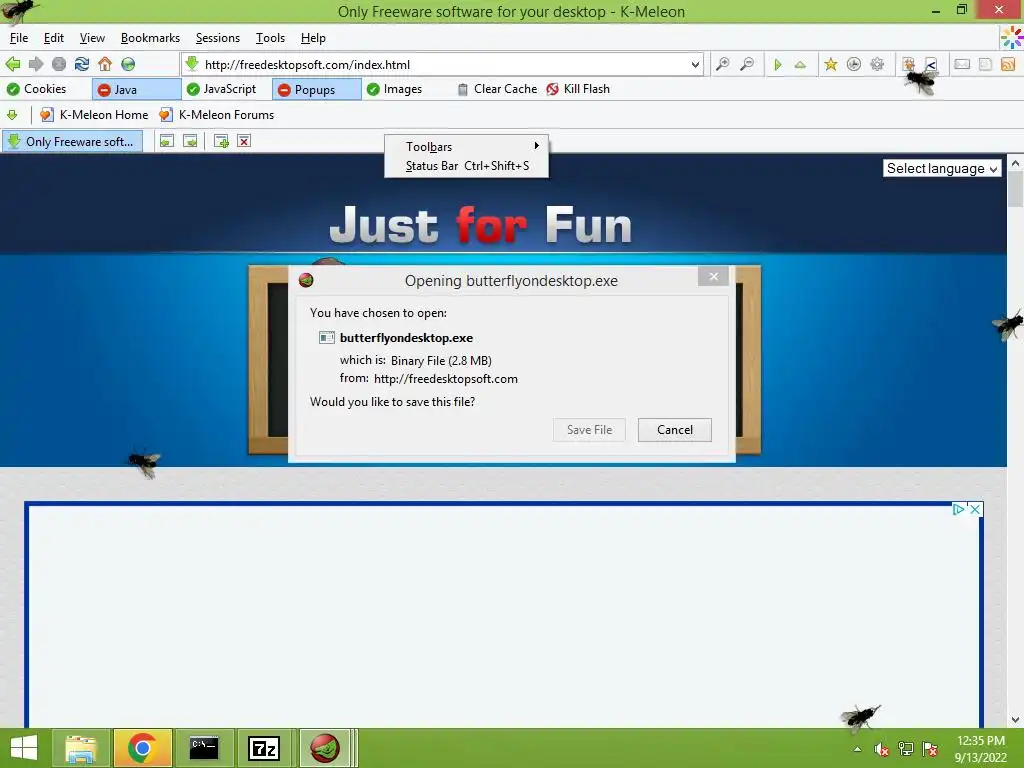The height and width of the screenshot is (768, 1024).
Task: Click the scrollbar down arrow
Action: [1015, 720]
